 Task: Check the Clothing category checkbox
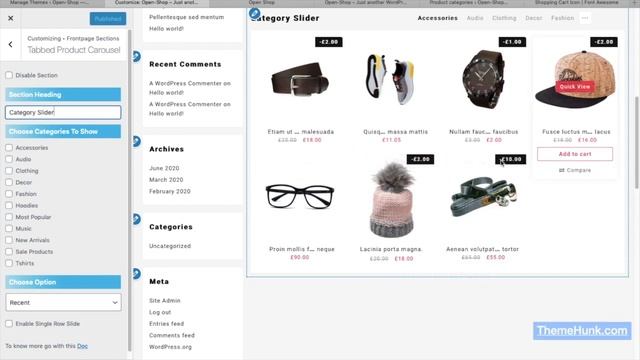9,171
